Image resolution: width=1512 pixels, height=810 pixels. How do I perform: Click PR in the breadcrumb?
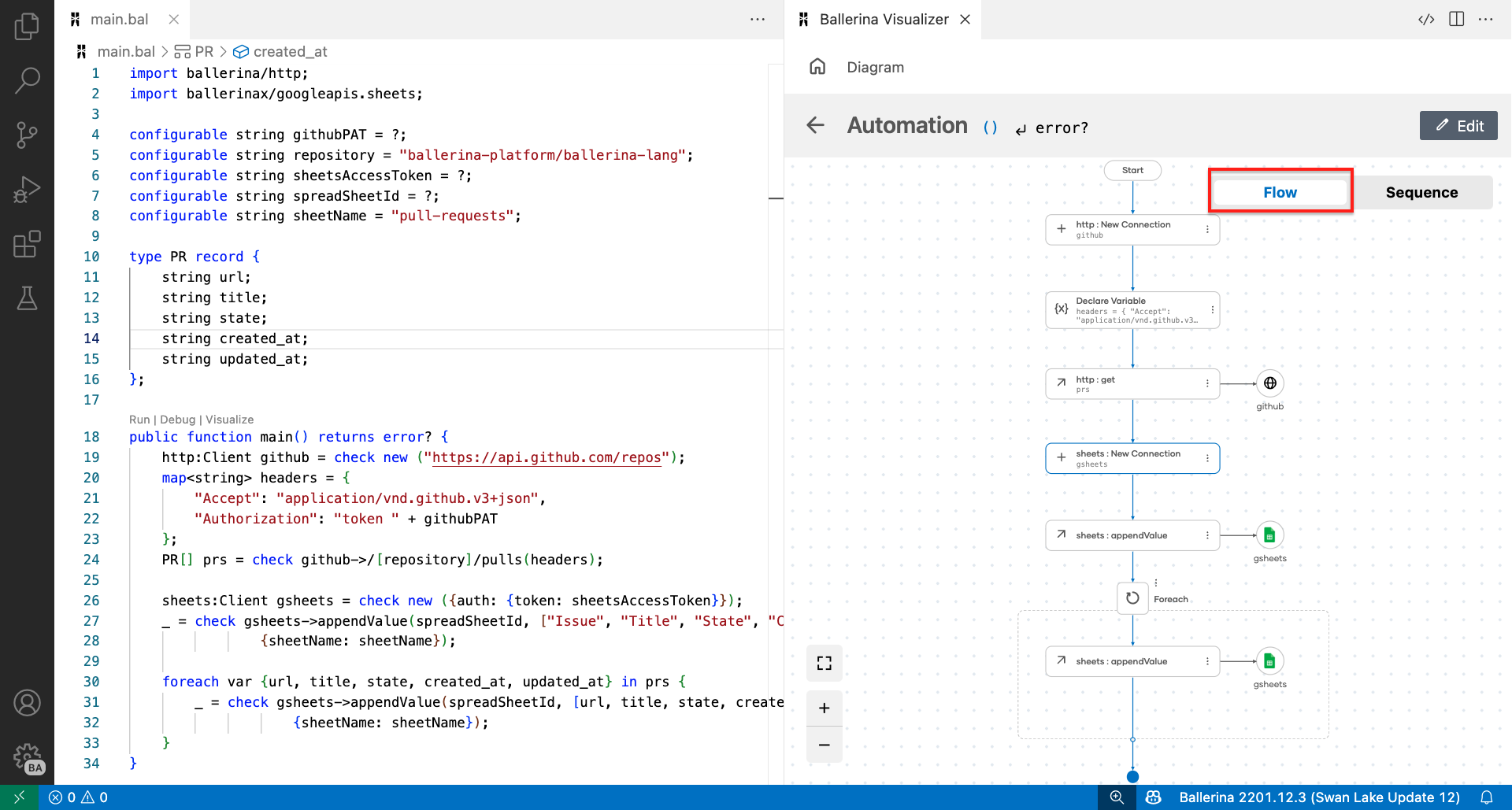pos(204,51)
